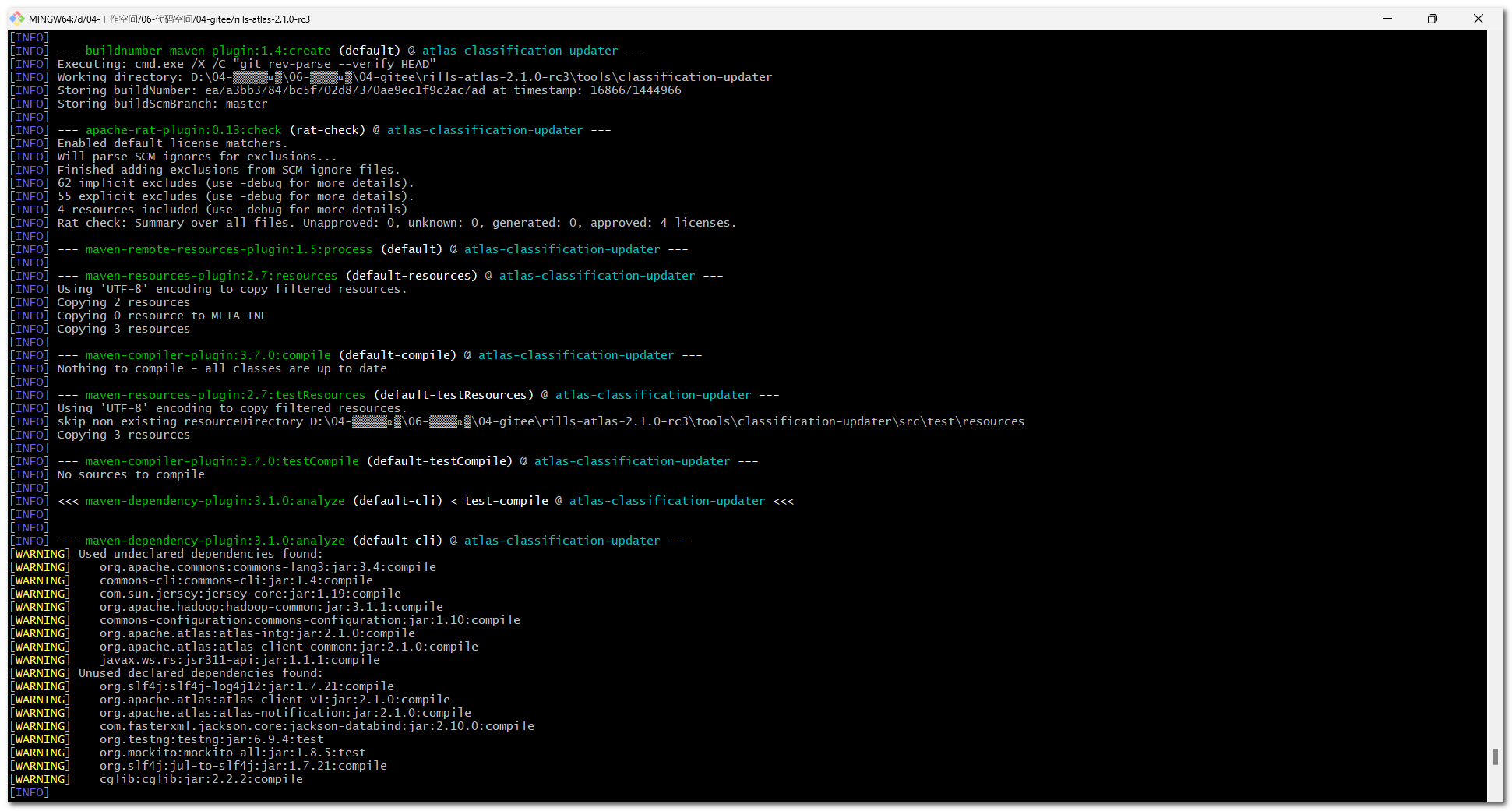Viewport: 1512px width, 811px height.
Task: Click 'maven-resources-plugin:2.7:testResources' text
Action: click(225, 395)
